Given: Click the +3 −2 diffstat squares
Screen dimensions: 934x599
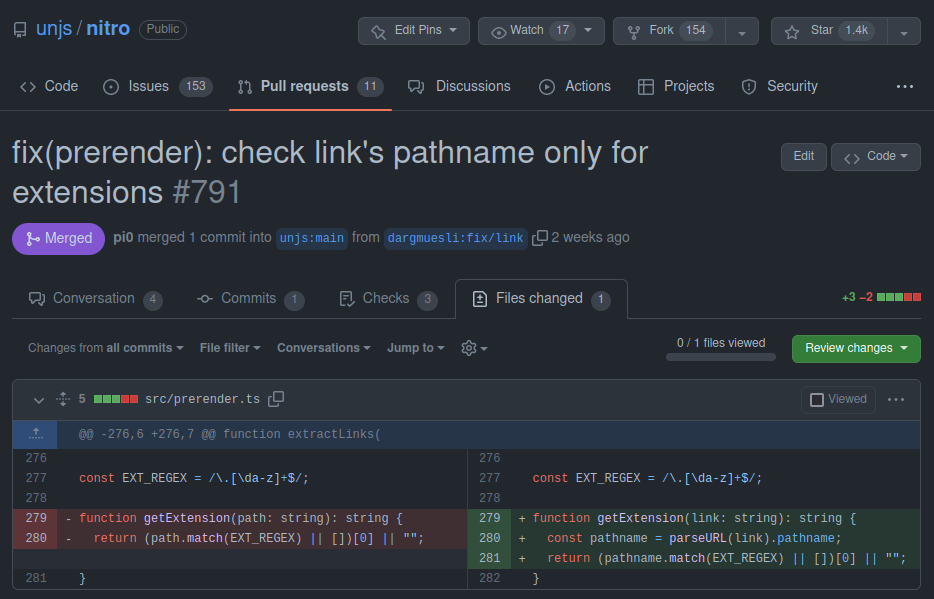Looking at the screenshot, I should pos(898,297).
